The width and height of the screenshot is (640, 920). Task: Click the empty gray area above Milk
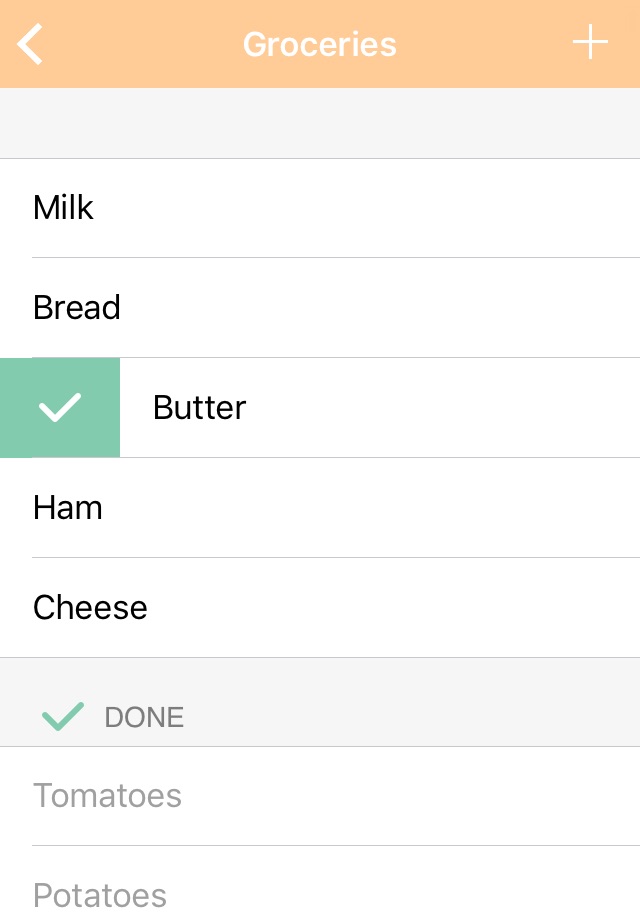point(320,123)
